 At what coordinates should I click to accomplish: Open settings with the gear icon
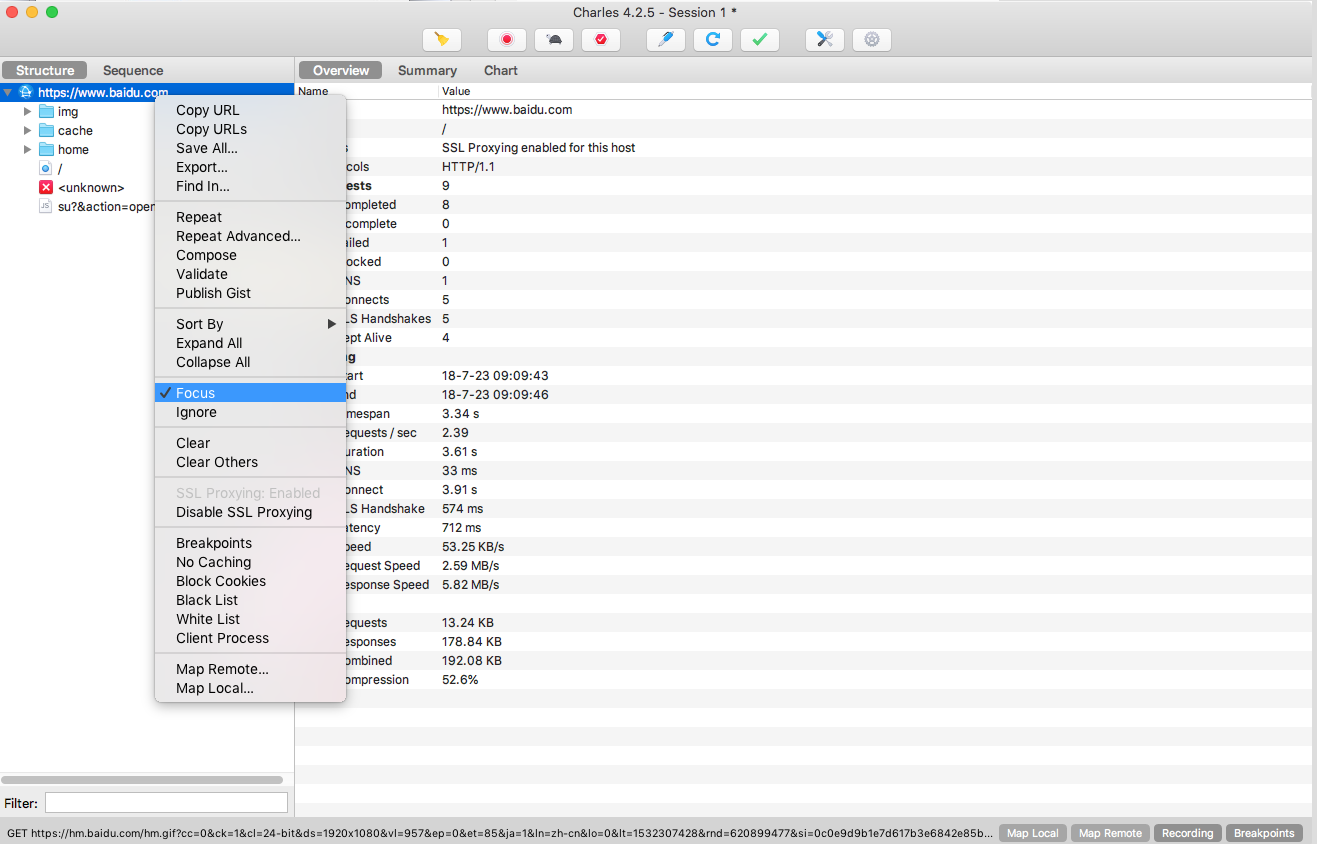pos(871,39)
